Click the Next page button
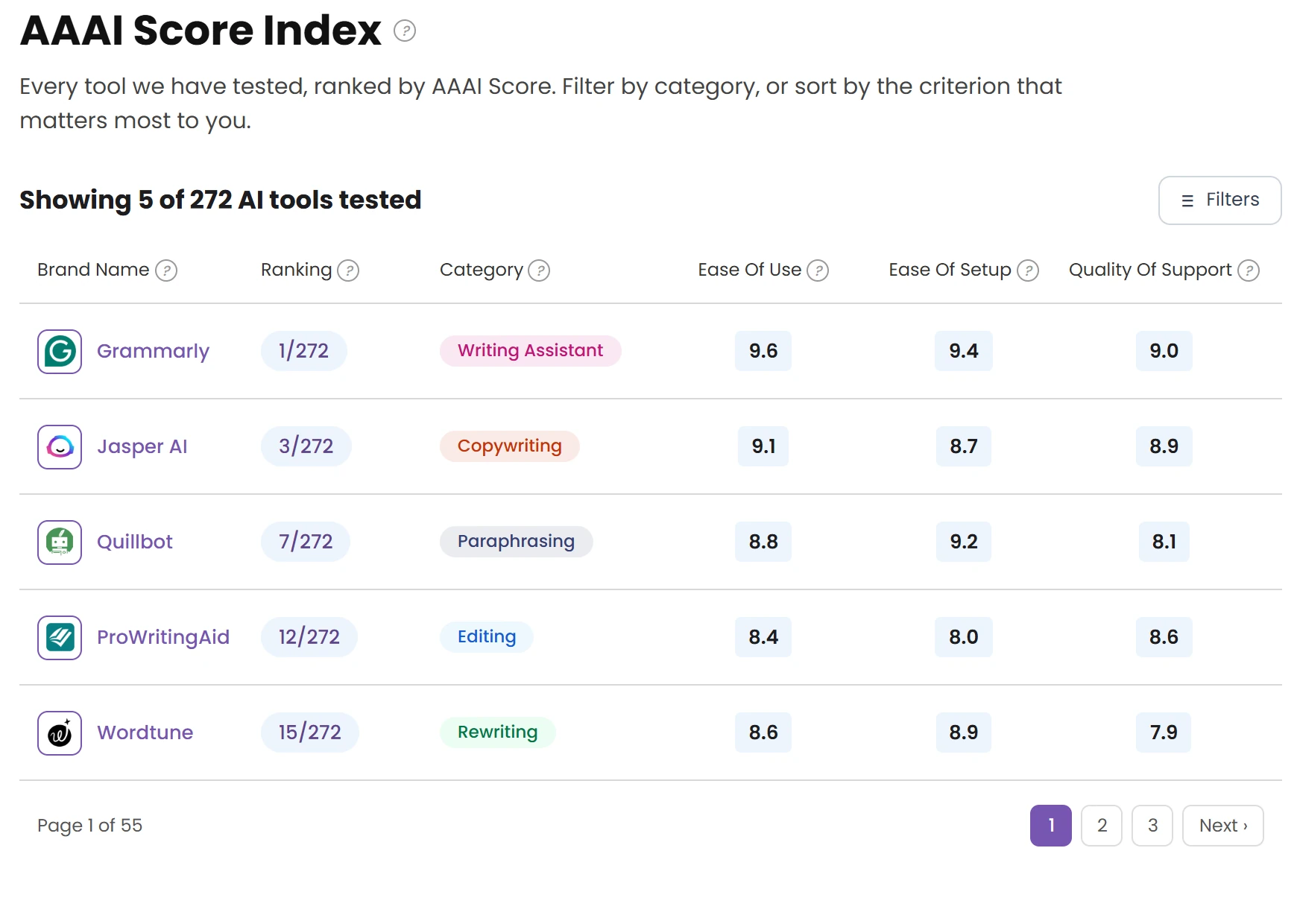Viewport: 1297px width, 924px height. pyautogui.click(x=1222, y=826)
